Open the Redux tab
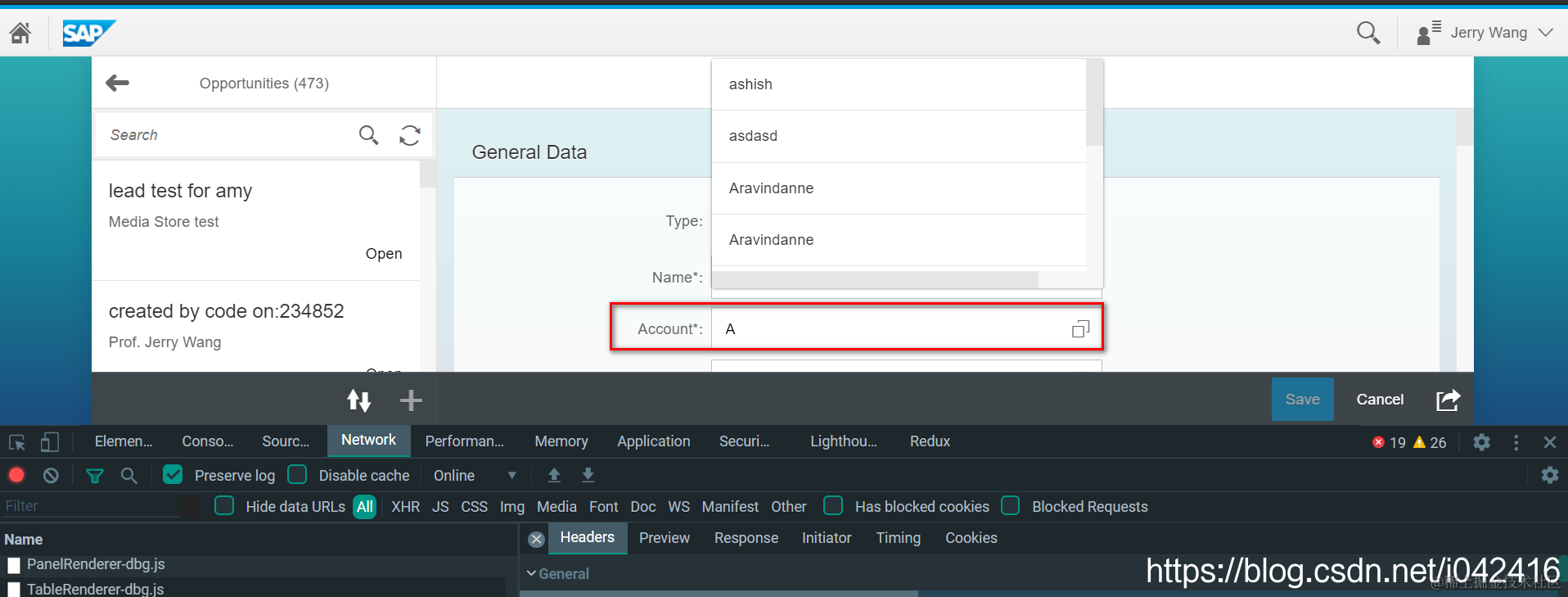 coord(930,441)
